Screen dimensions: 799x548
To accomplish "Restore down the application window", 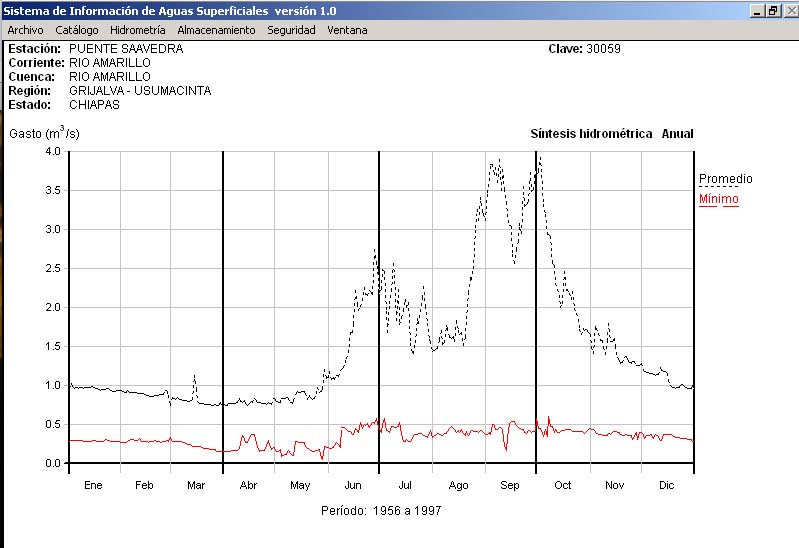I will 773,10.
